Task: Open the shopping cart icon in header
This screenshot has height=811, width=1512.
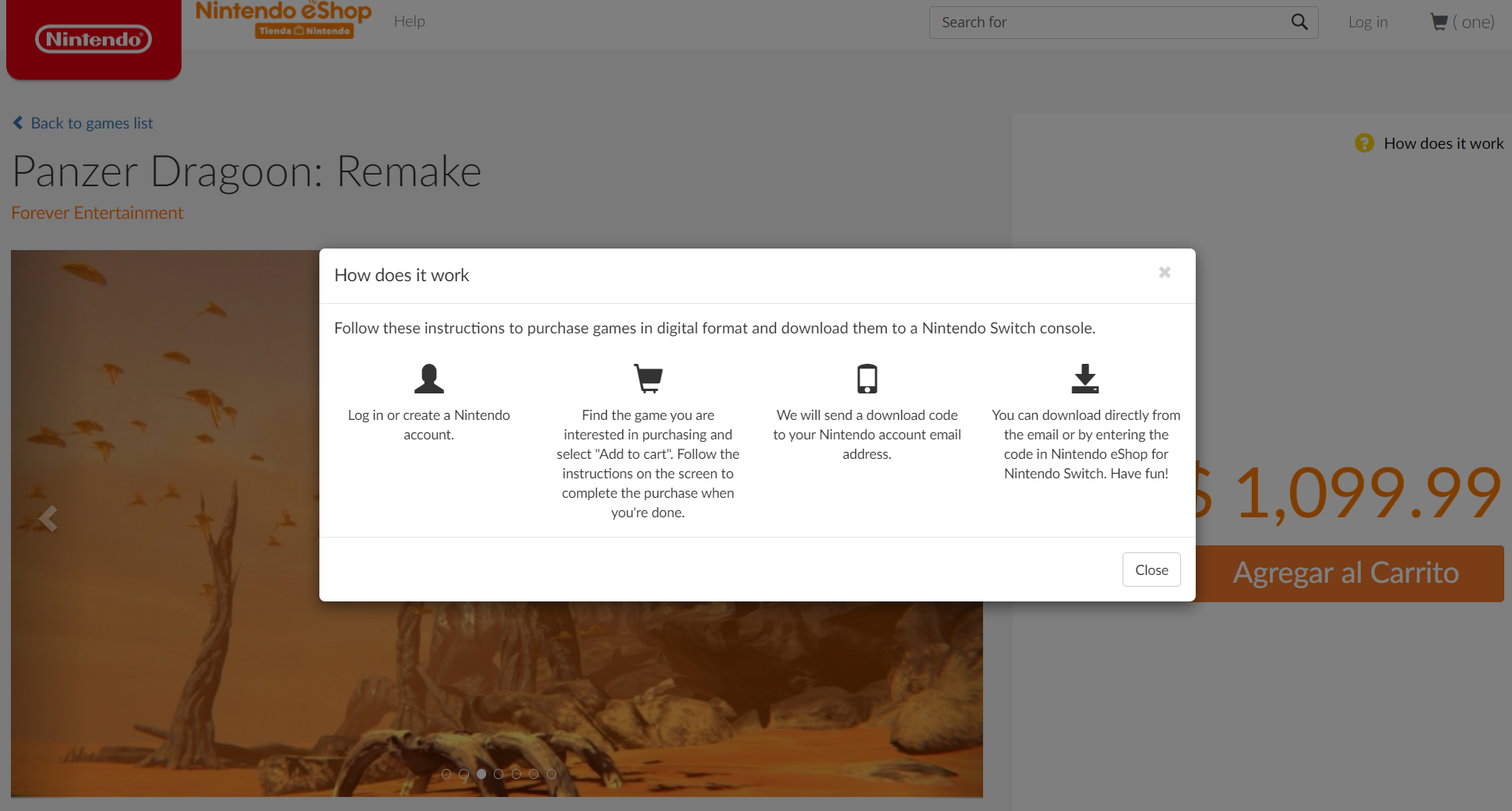Action: 1439,22
